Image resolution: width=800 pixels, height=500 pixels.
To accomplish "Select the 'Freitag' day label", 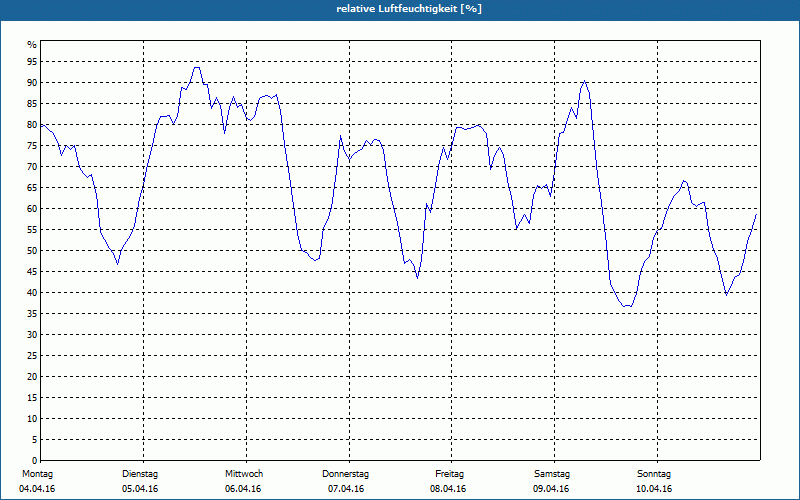I will pos(449,474).
